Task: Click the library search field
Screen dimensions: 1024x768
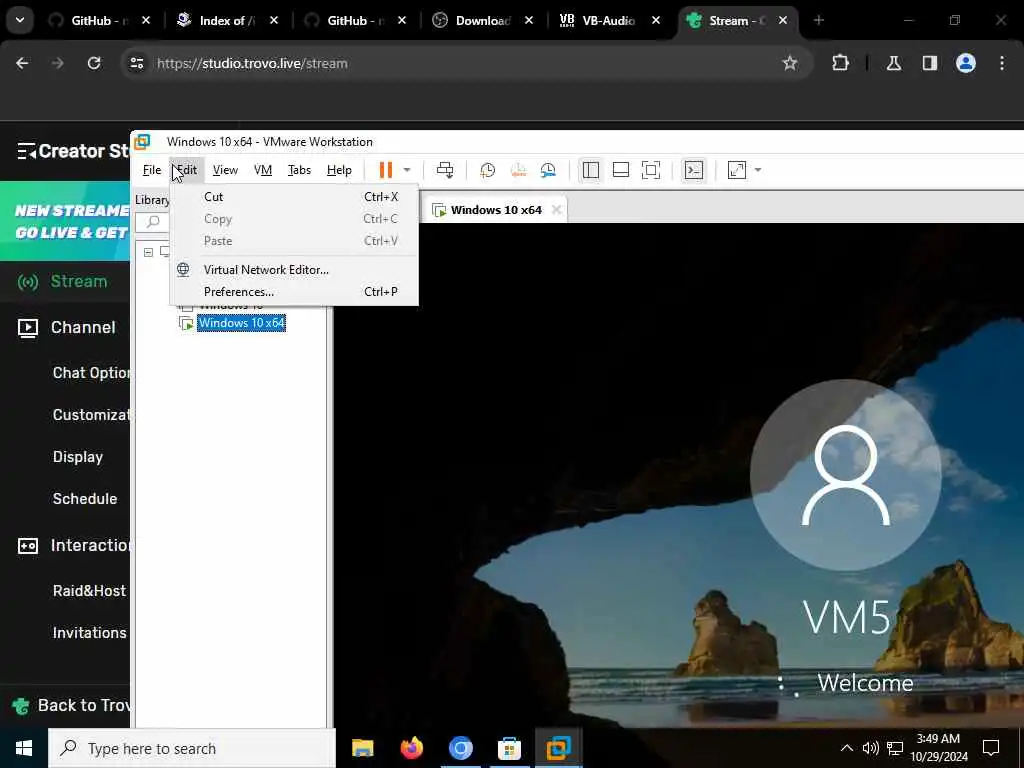Action: coord(153,222)
